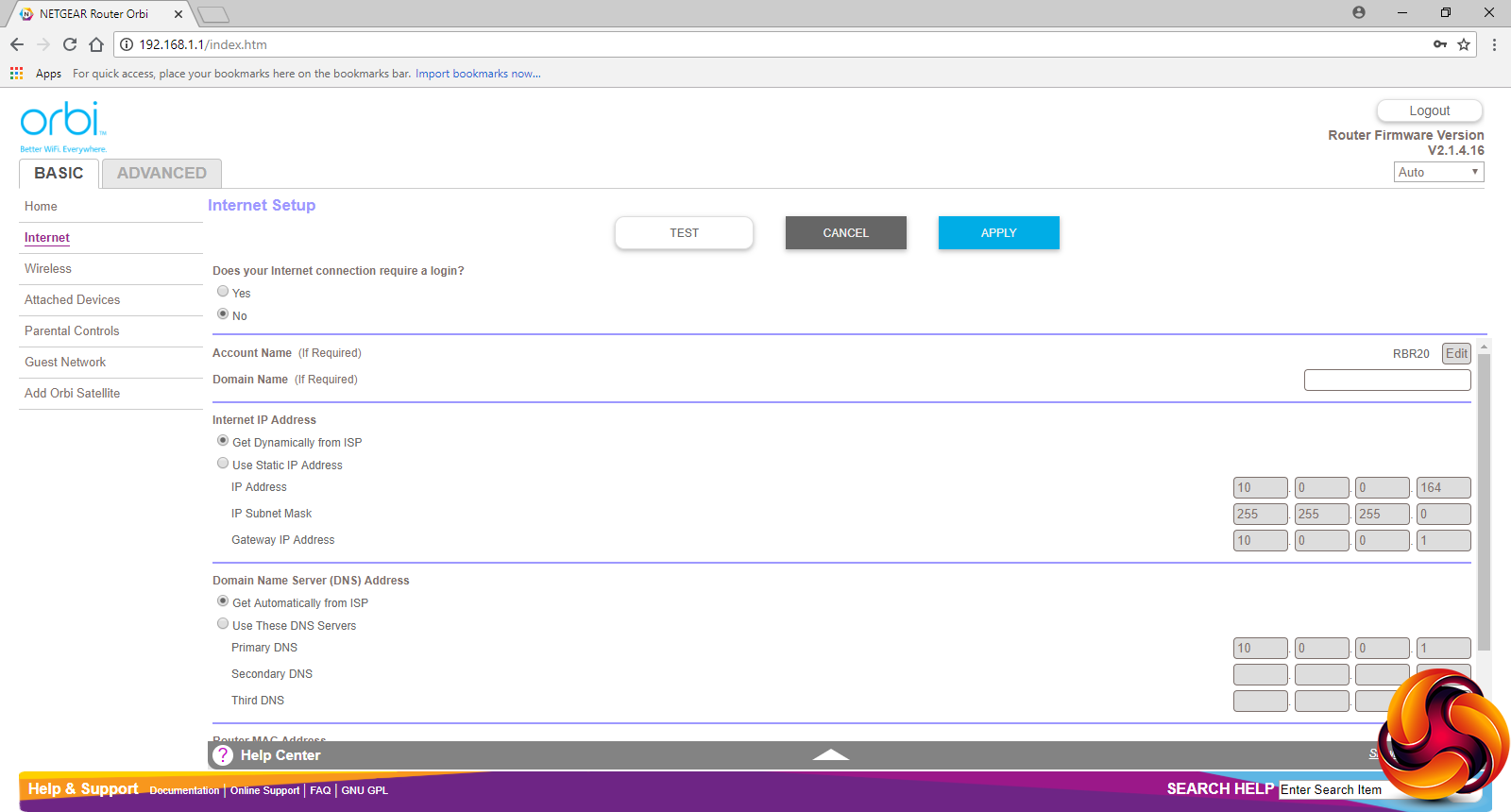Select No for login required

(223, 314)
